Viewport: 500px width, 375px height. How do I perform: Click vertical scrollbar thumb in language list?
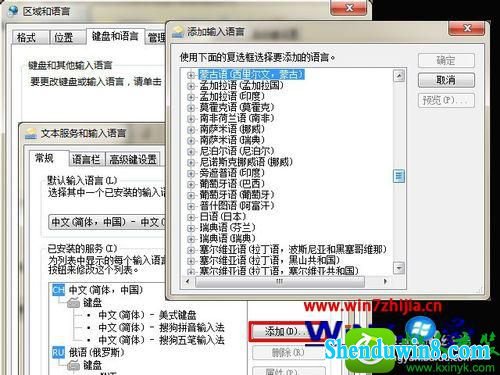tap(399, 175)
